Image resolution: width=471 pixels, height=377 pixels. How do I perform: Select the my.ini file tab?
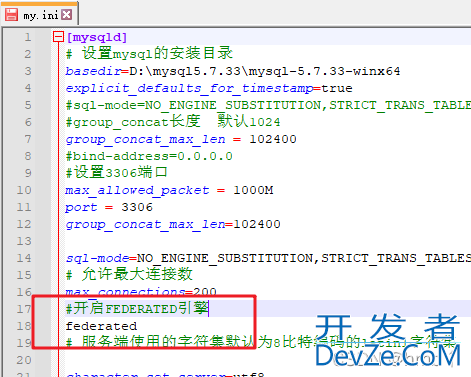pyautogui.click(x=39, y=14)
